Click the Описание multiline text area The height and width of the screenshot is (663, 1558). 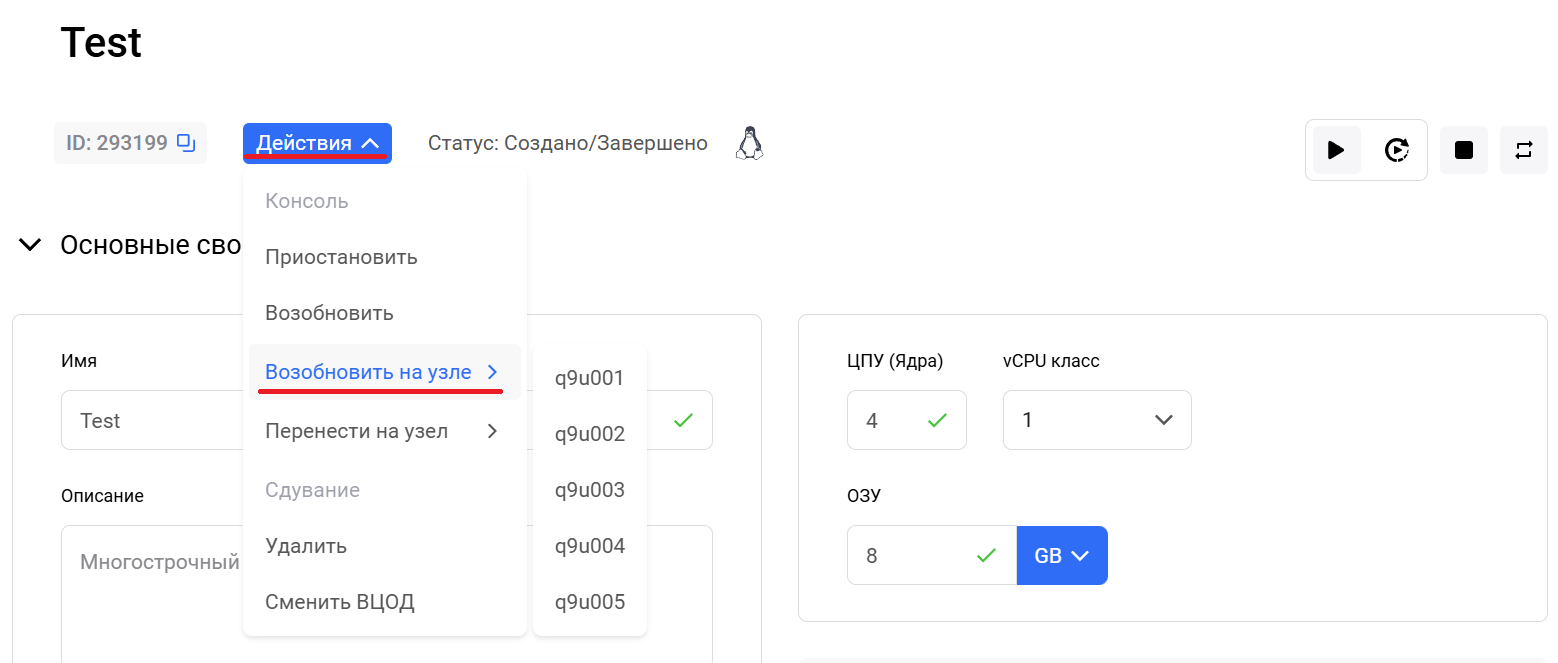click(387, 594)
